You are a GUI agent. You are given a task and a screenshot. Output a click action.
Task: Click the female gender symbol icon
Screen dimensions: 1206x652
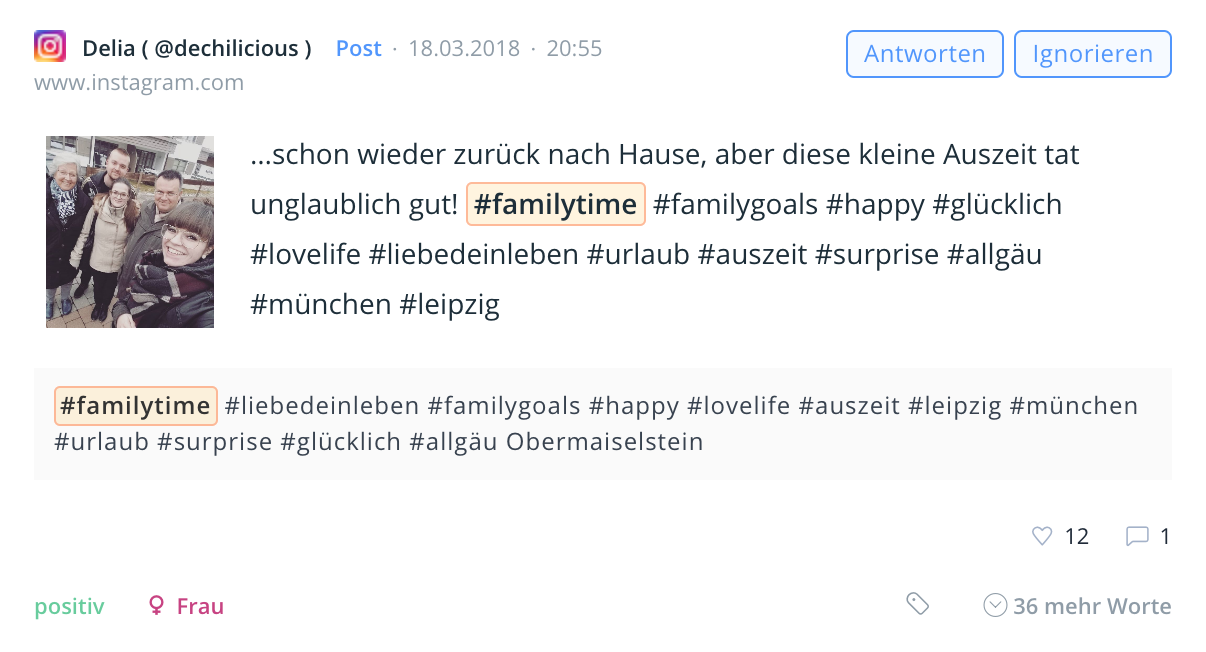[156, 606]
